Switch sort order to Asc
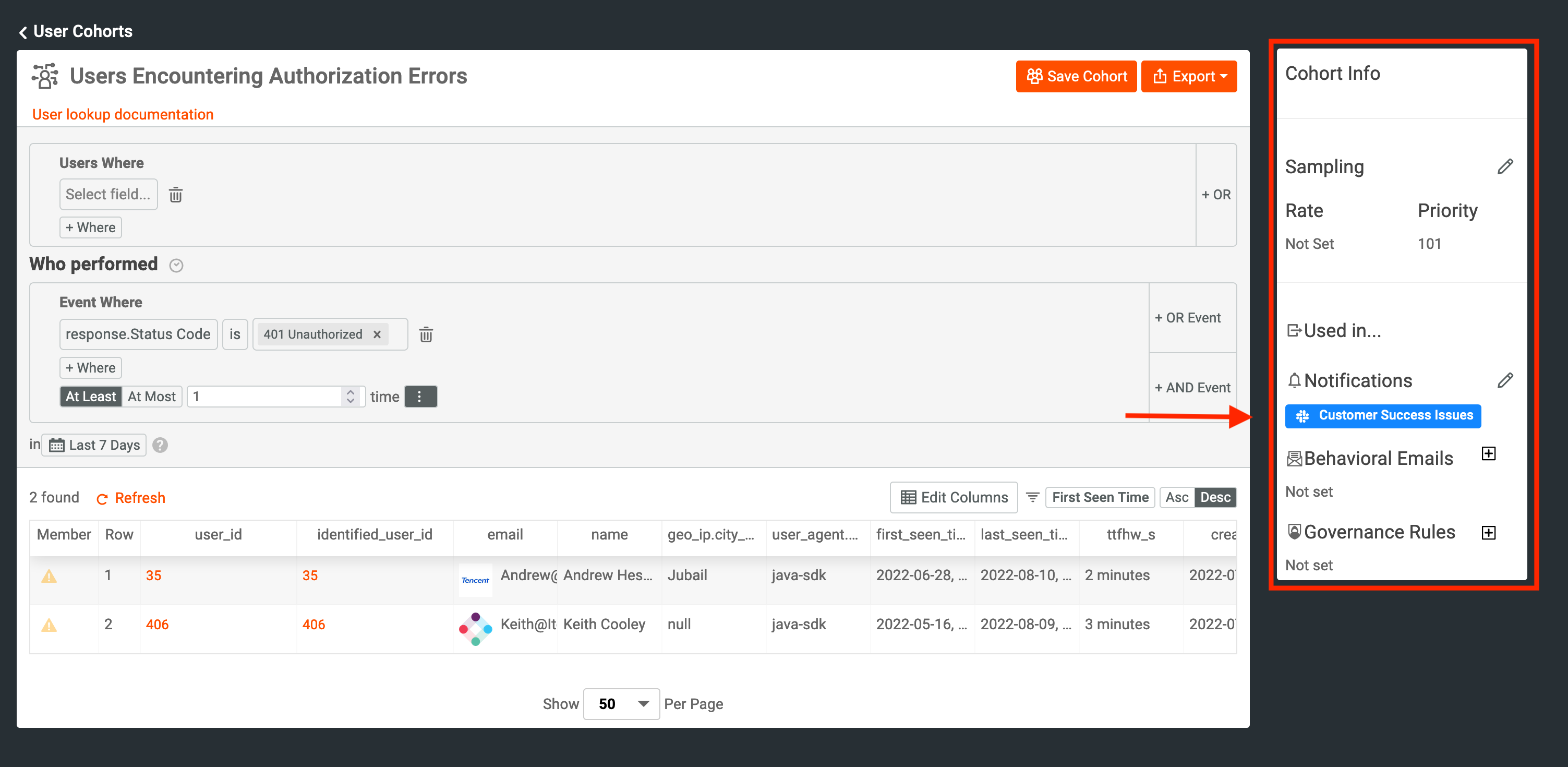1568x767 pixels. click(1176, 498)
